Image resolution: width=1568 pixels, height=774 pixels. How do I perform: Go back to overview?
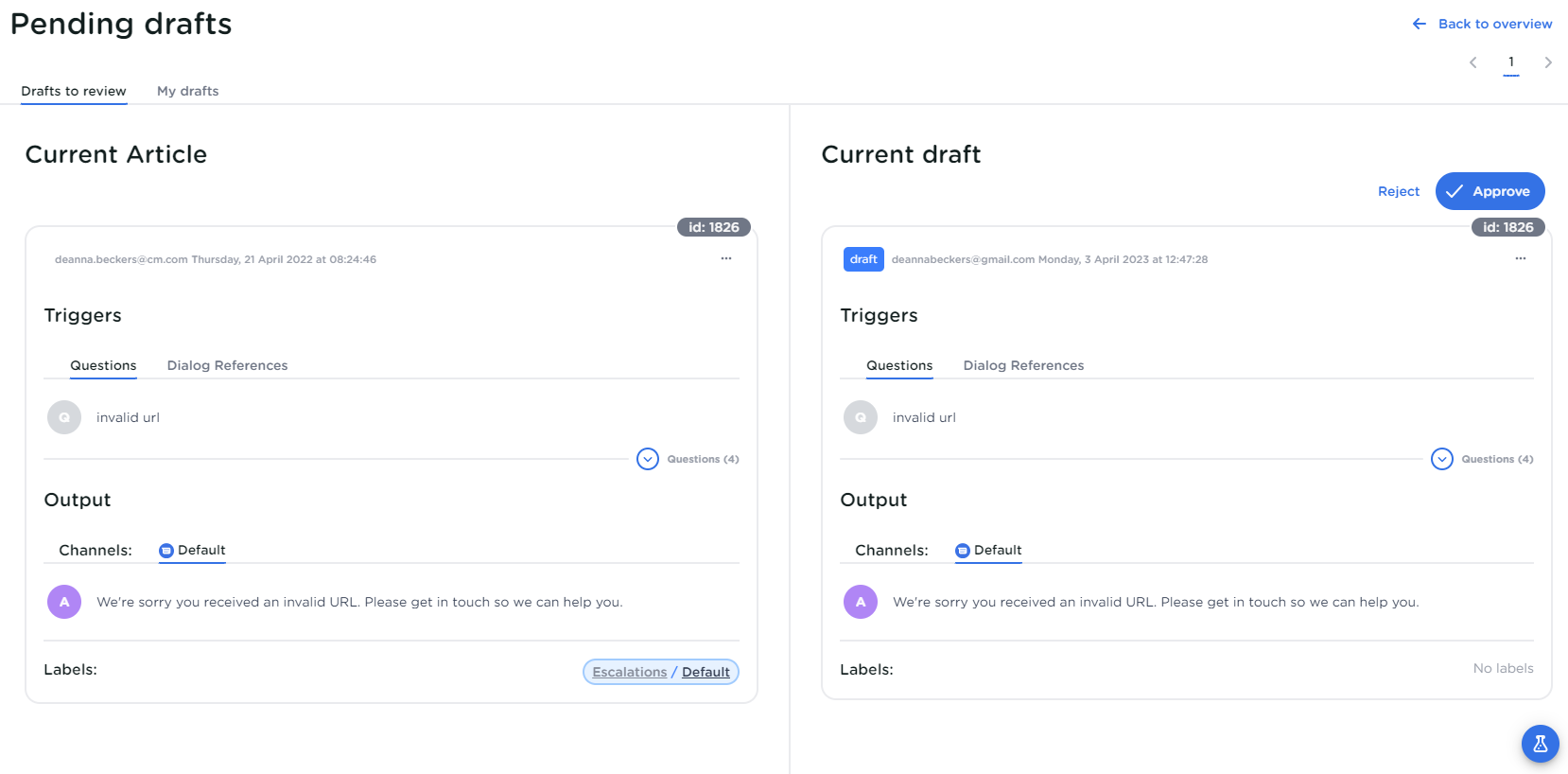(1482, 24)
